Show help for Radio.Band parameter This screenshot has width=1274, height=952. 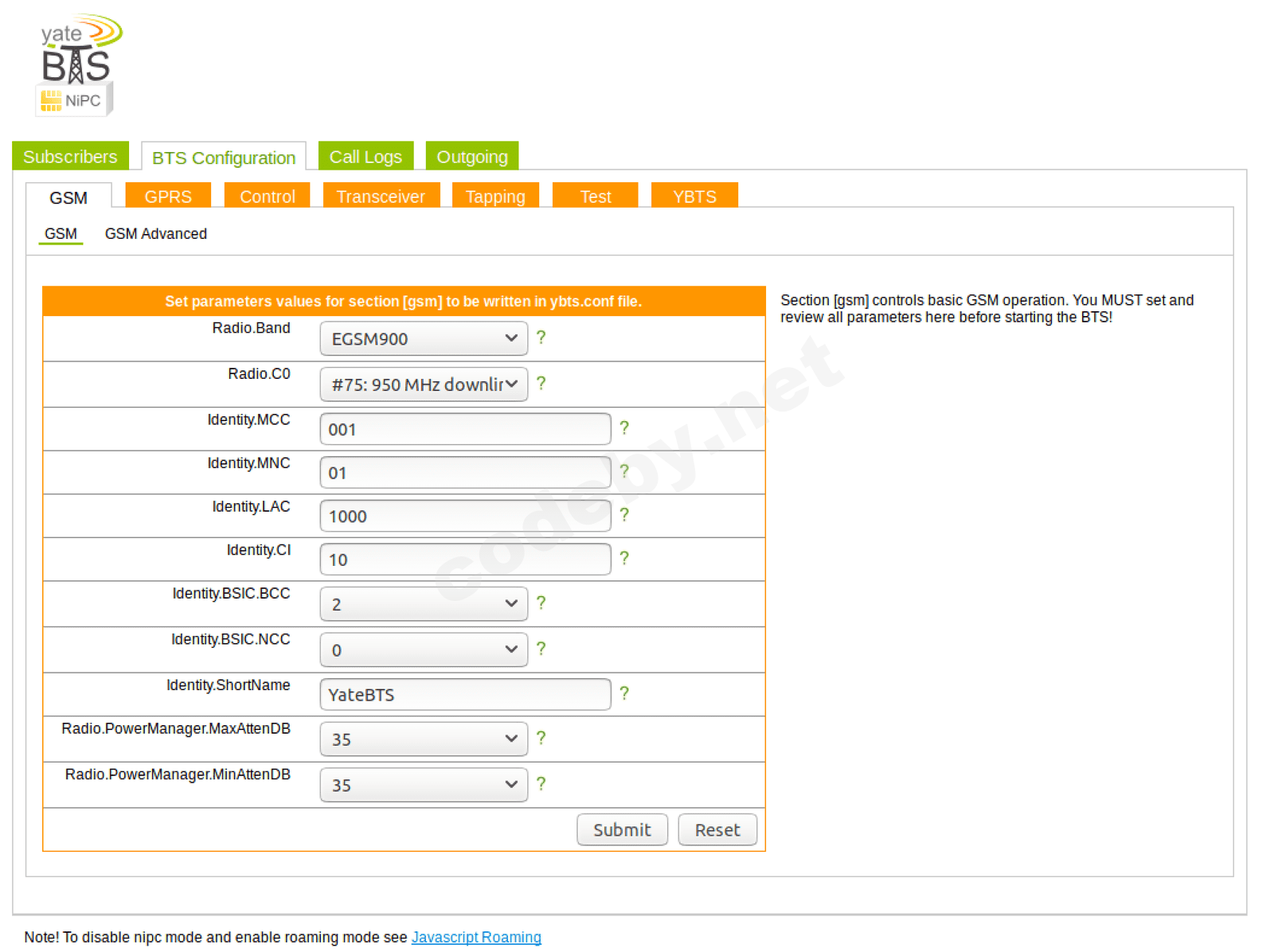pyautogui.click(x=541, y=337)
